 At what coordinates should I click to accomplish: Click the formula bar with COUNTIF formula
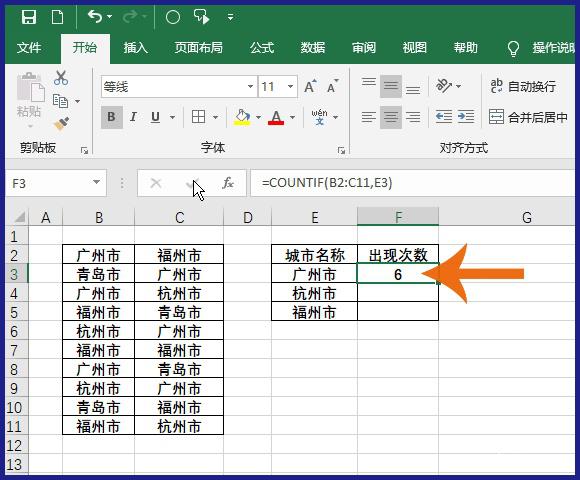(412, 183)
